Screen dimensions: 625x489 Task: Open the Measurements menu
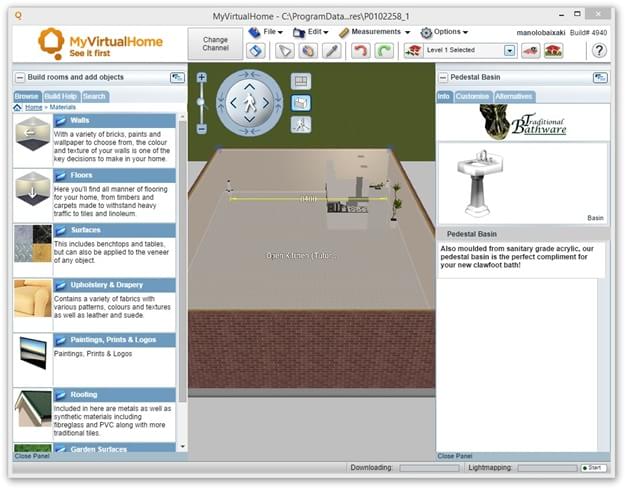pyautogui.click(x=375, y=32)
